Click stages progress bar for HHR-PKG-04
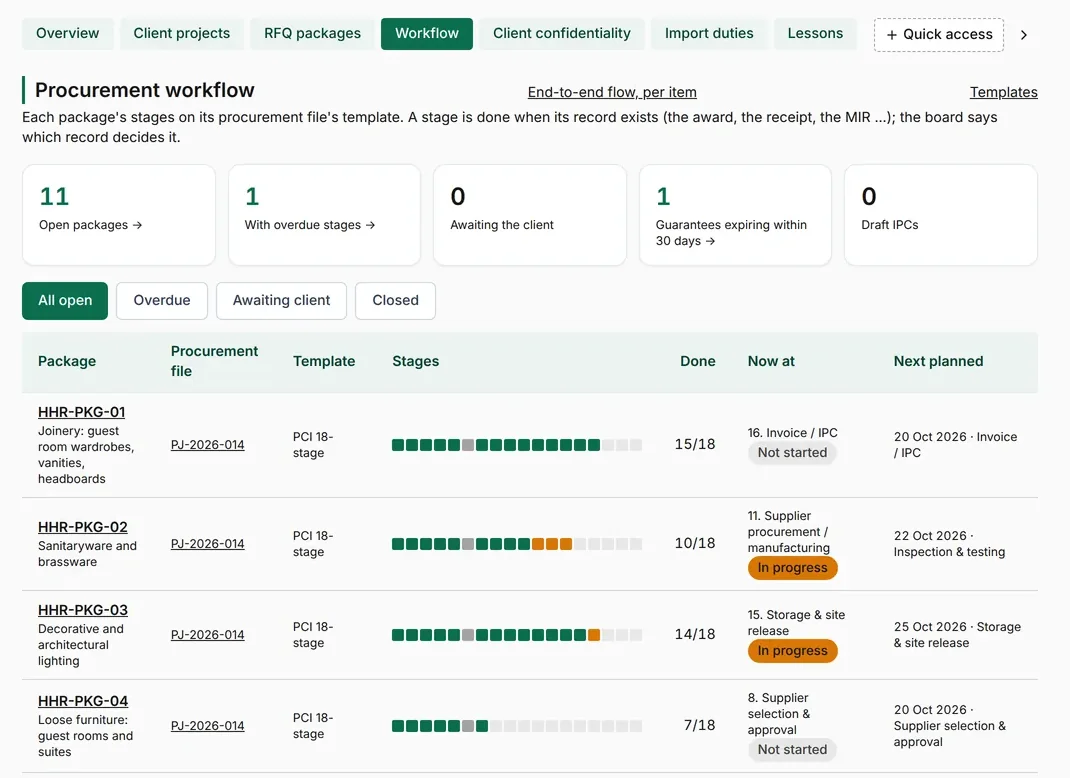 [x=517, y=725]
